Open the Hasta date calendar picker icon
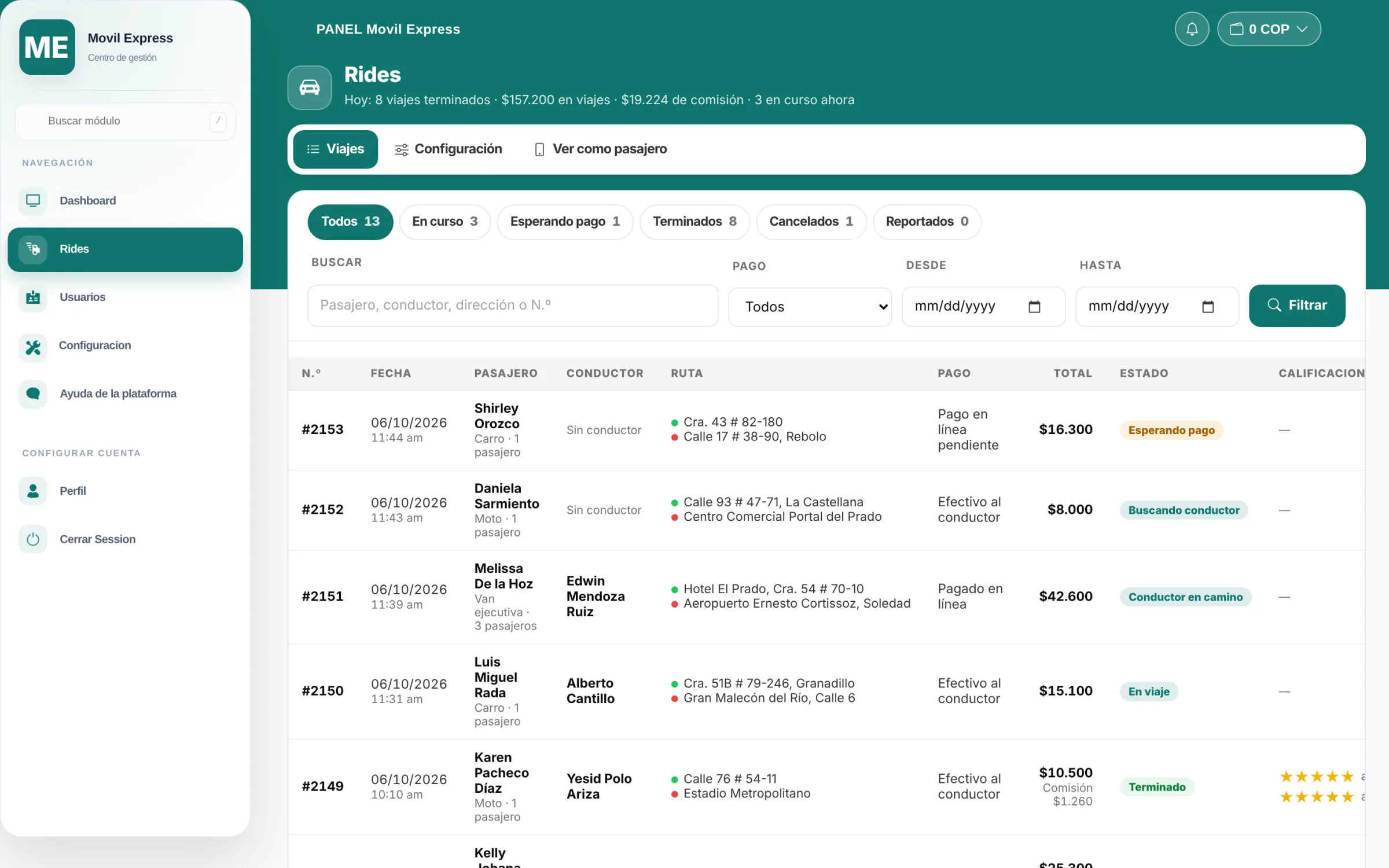The image size is (1389, 868). point(1208,307)
